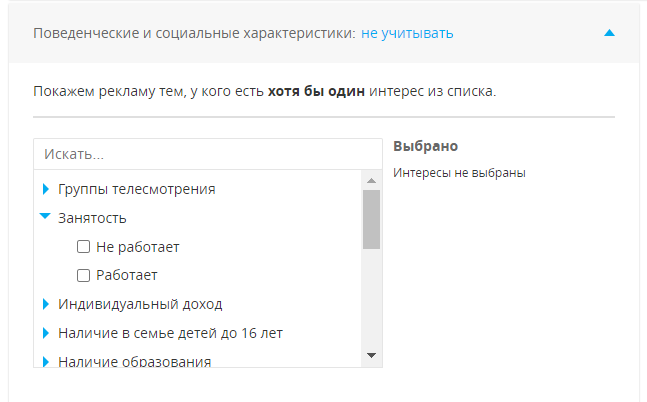Collapse the behavioral characteristics section arrow

point(609,33)
